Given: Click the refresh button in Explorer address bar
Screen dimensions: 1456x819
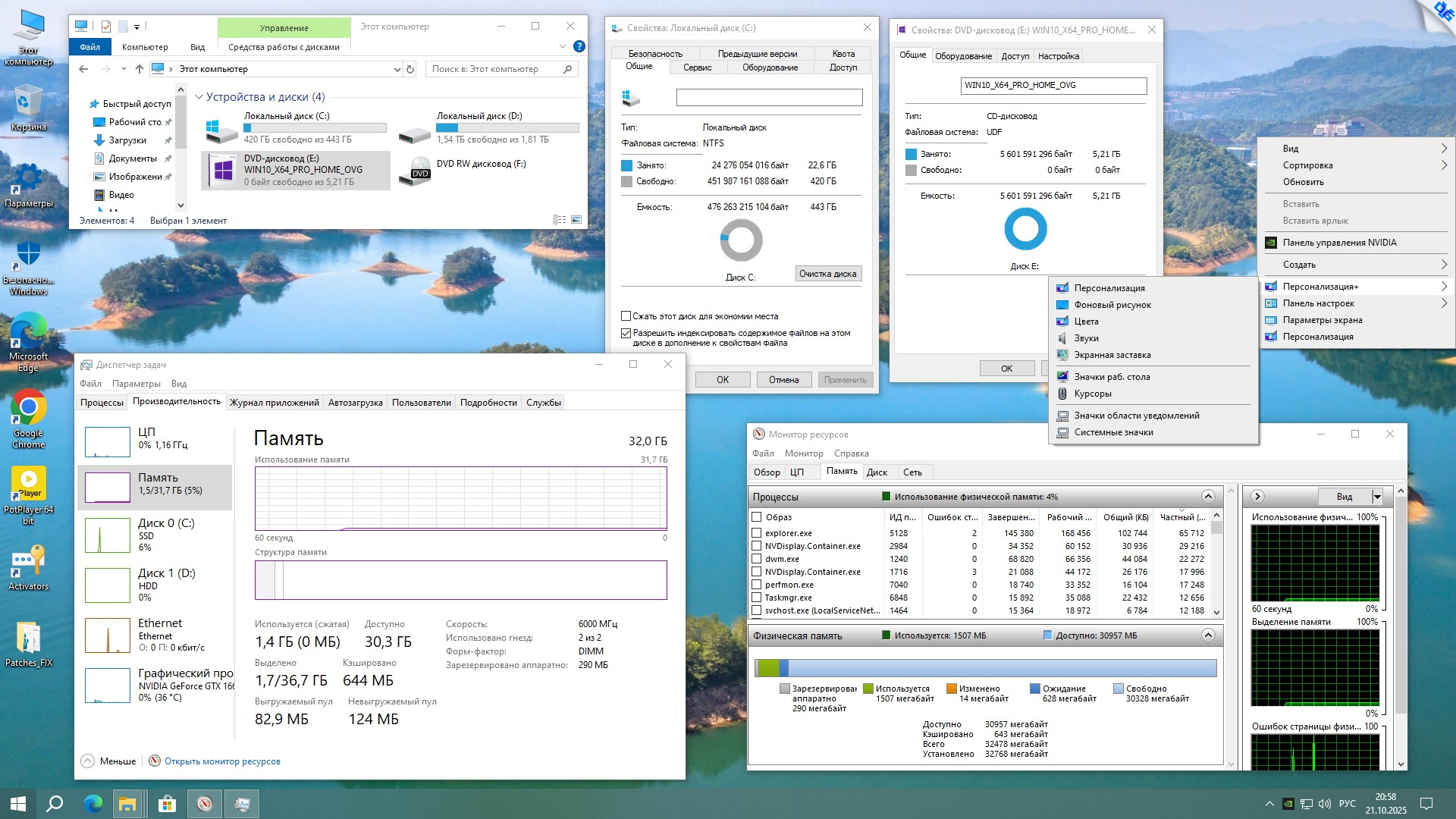Looking at the screenshot, I should tap(410, 69).
